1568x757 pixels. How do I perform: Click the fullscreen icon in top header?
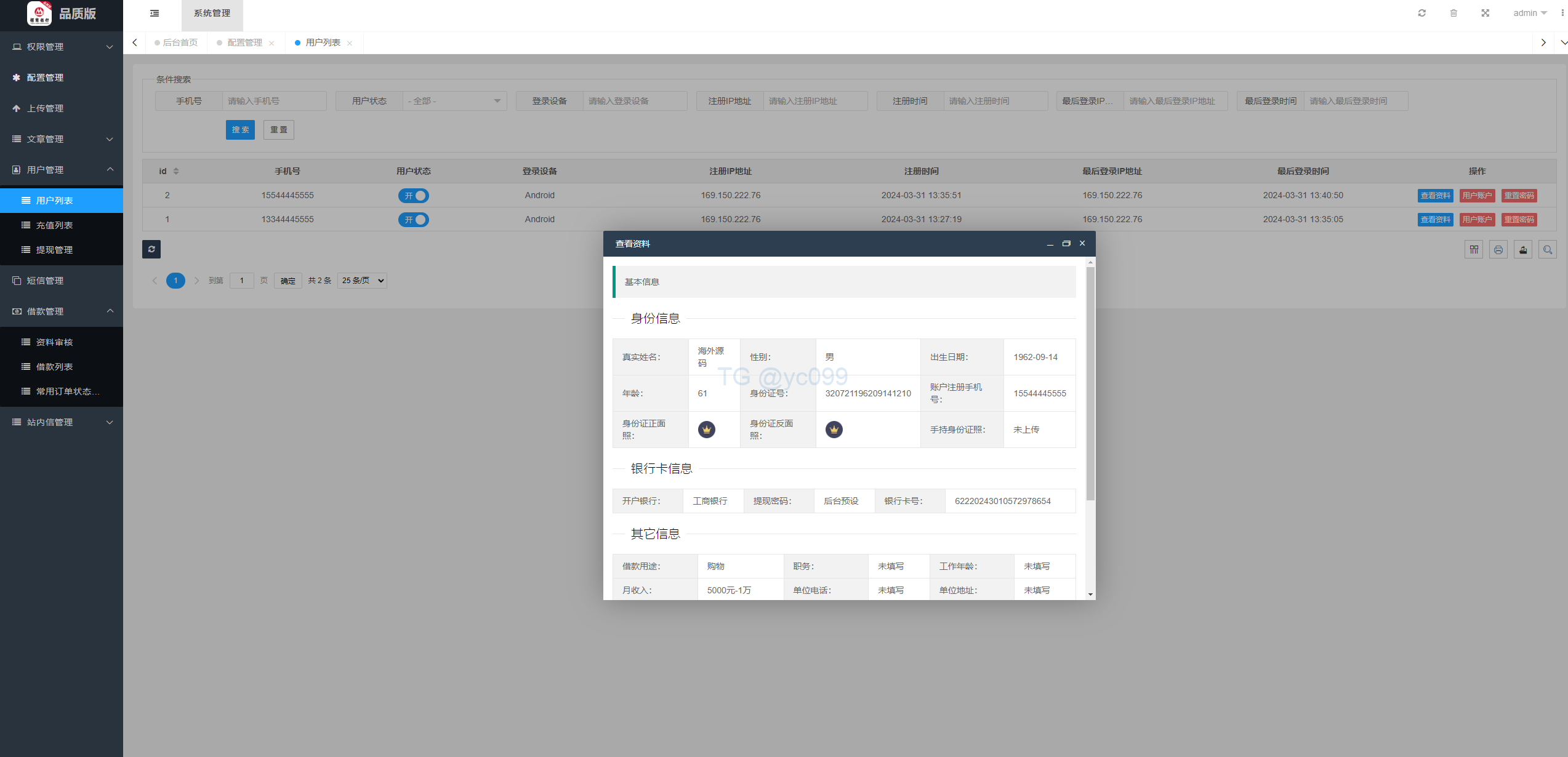[x=1485, y=13]
